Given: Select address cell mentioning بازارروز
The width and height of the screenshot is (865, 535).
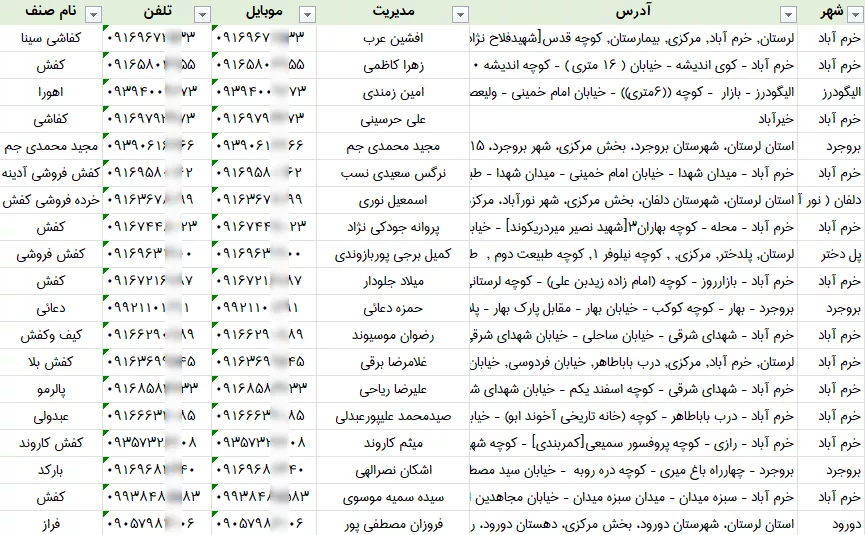Looking at the screenshot, I should 634,281.
